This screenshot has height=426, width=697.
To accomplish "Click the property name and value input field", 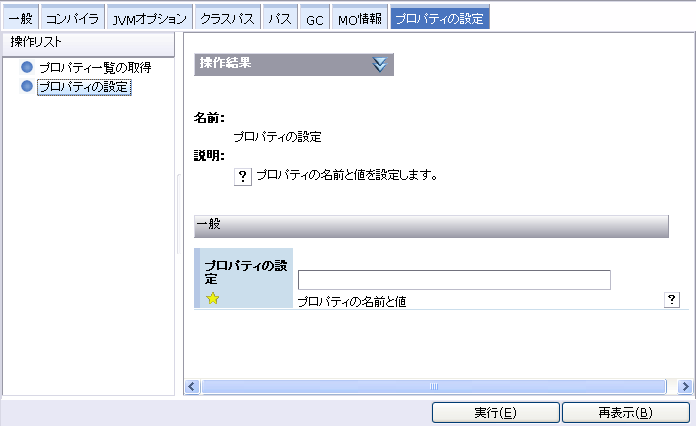I will click(x=454, y=280).
